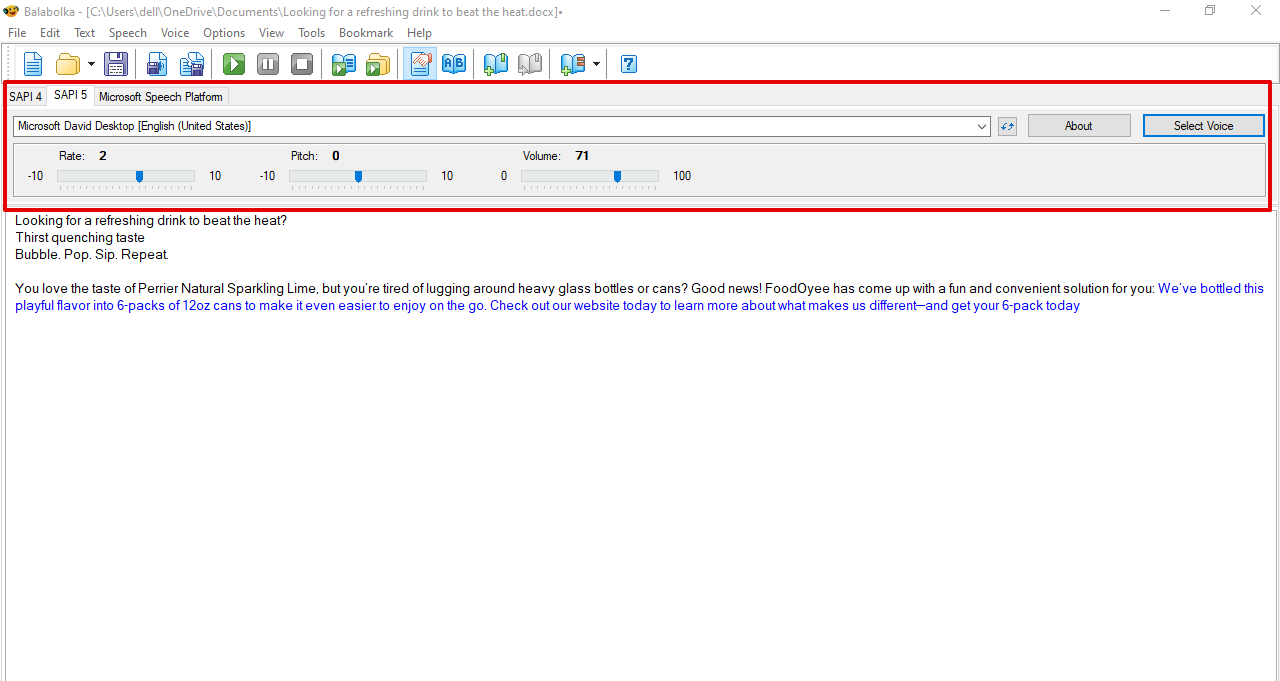Click the named bookmarks book icon
Image resolution: width=1280 pixels, height=681 pixels.
[573, 64]
